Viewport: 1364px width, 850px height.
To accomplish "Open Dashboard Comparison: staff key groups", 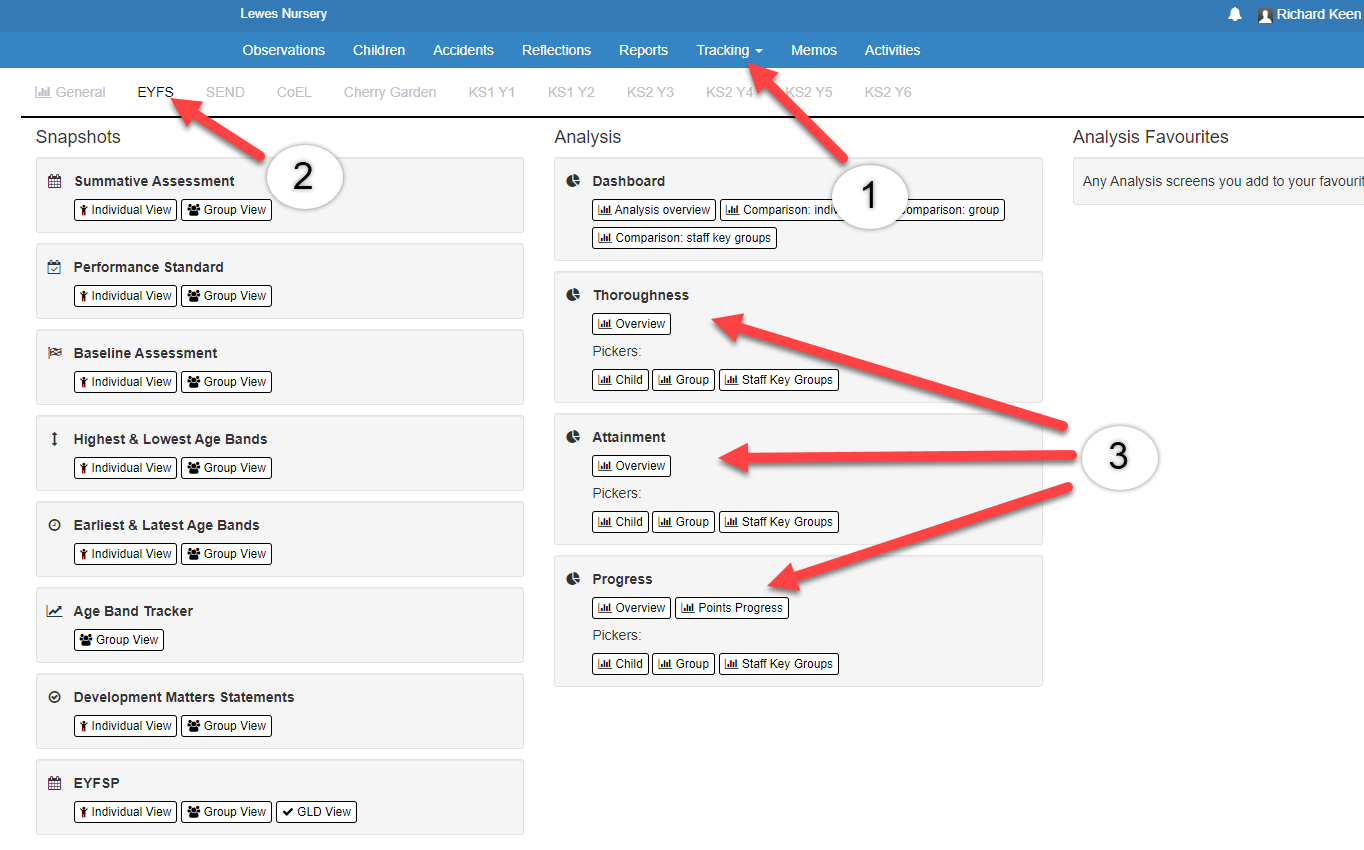I will click(685, 238).
